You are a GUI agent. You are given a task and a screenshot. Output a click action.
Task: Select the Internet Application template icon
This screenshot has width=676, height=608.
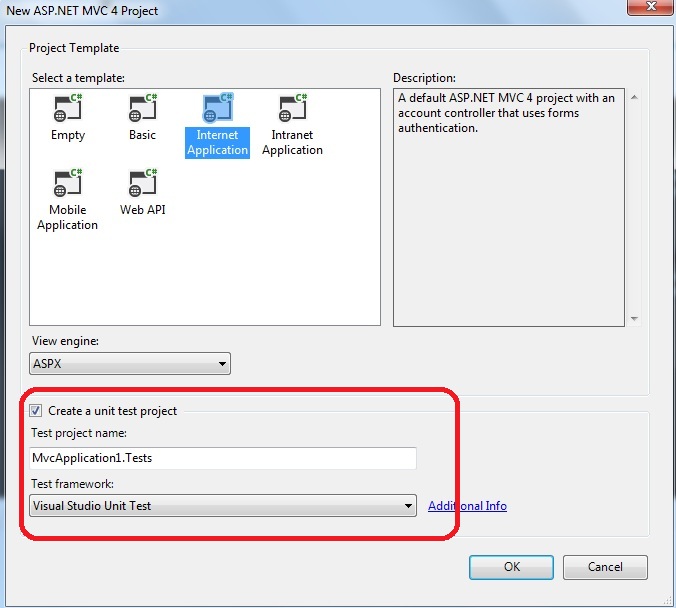point(218,108)
